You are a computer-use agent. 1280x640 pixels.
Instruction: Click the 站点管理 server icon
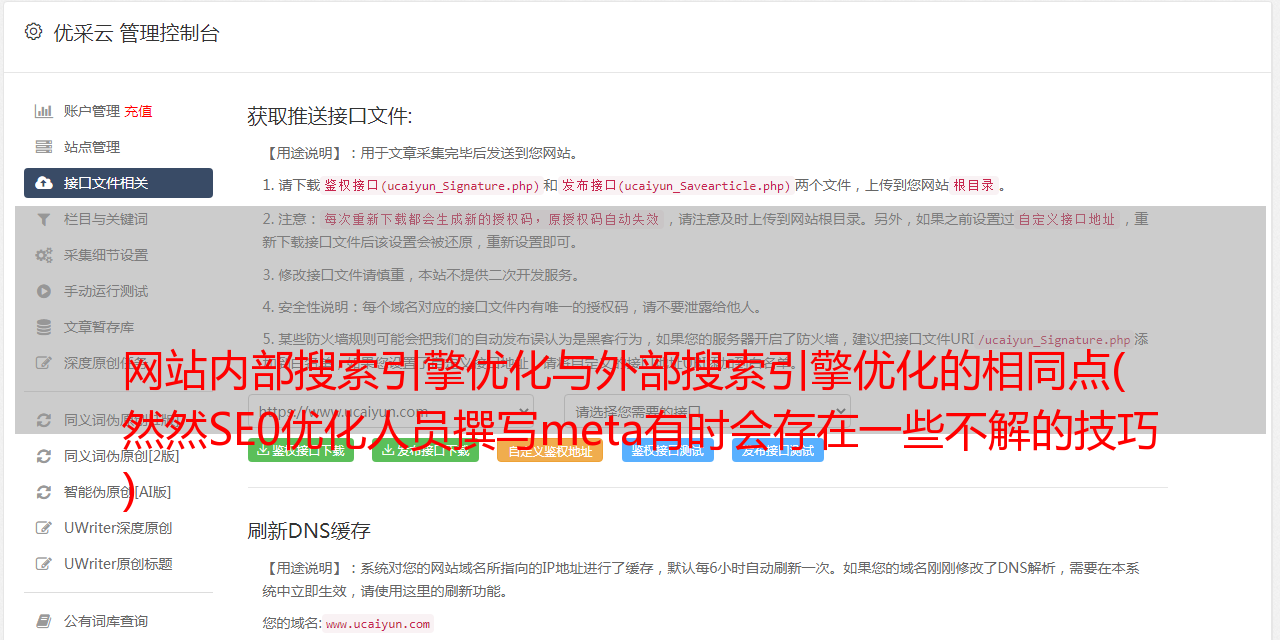pyautogui.click(x=44, y=147)
